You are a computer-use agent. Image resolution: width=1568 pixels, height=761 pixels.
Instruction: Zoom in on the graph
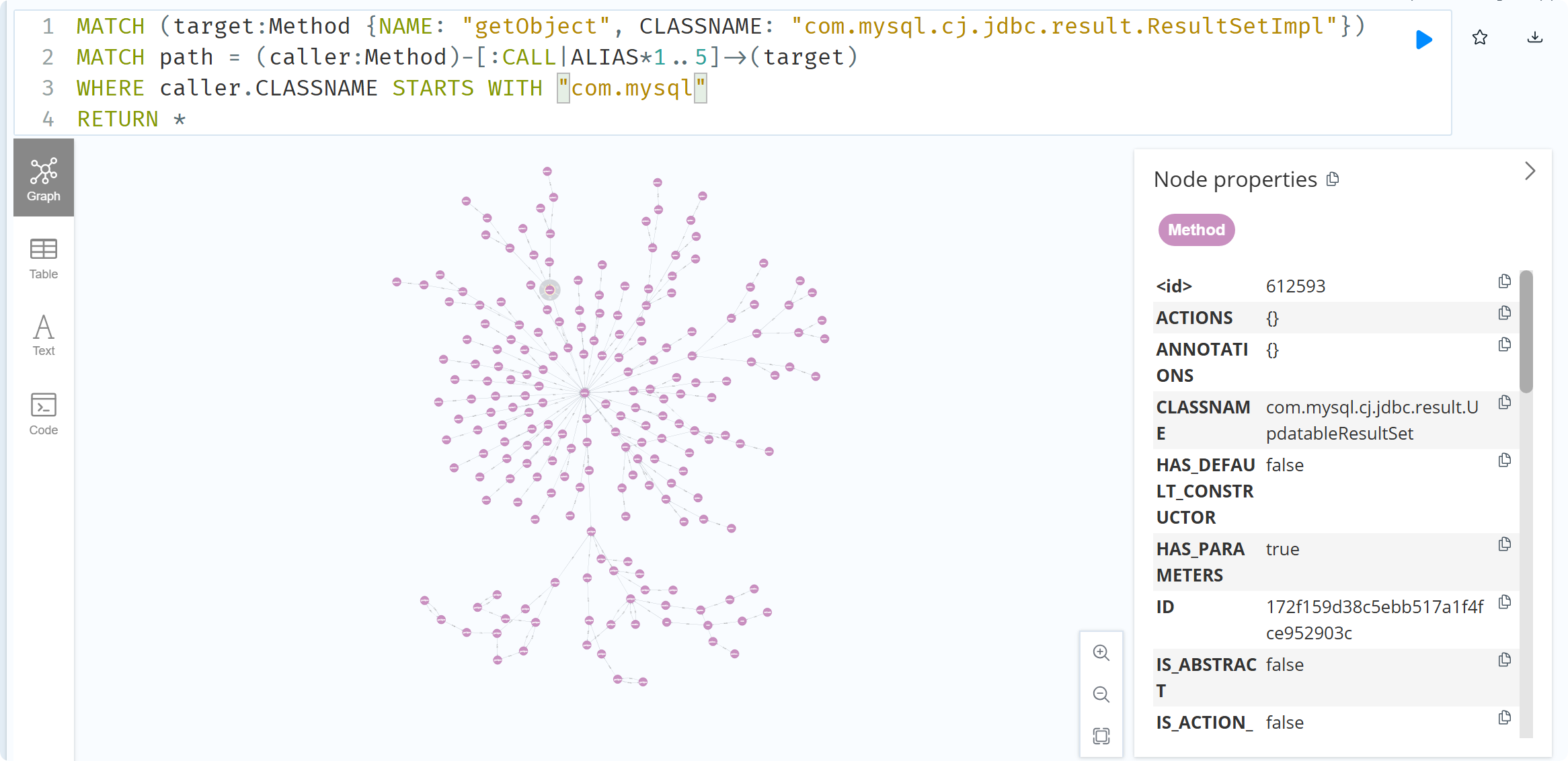coord(1101,652)
